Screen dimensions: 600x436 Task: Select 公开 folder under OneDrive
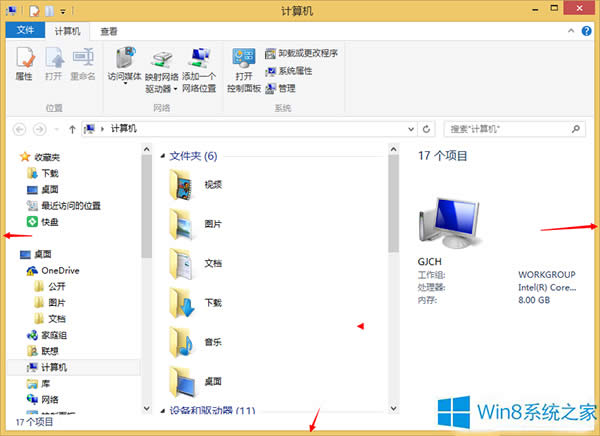tap(50, 286)
